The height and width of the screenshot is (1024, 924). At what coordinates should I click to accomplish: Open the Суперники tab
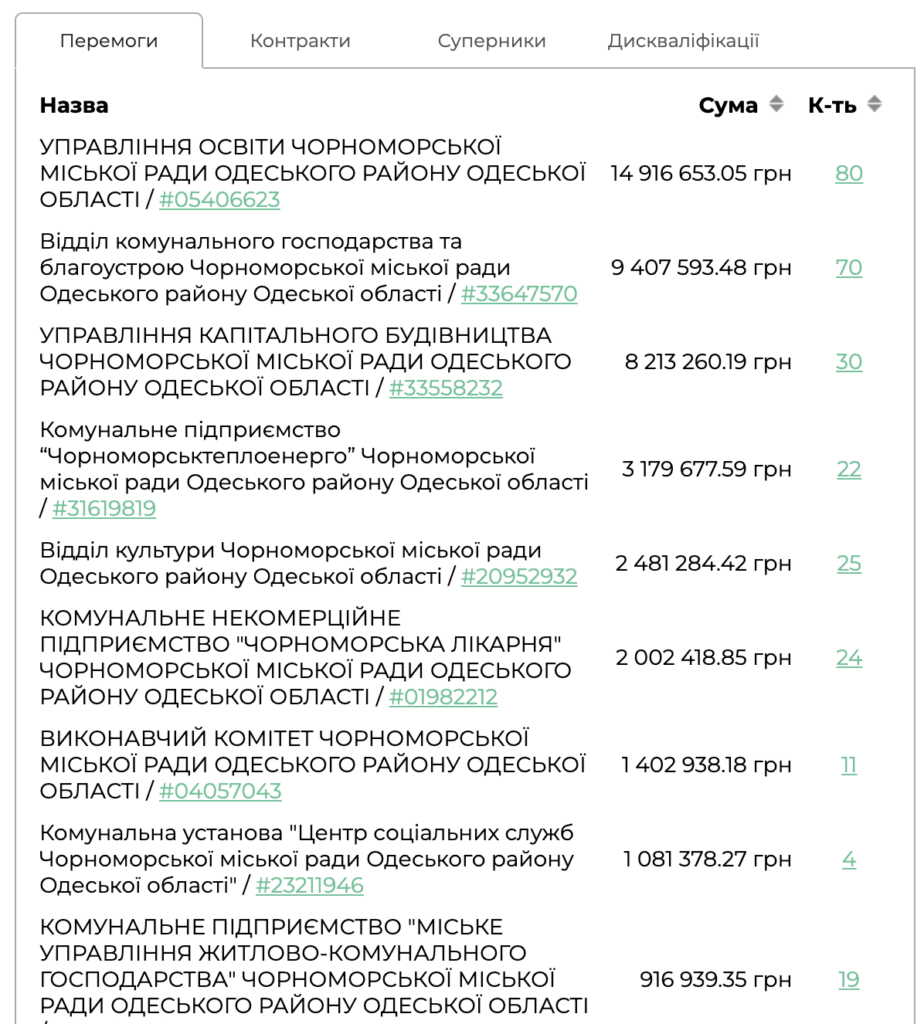492,41
